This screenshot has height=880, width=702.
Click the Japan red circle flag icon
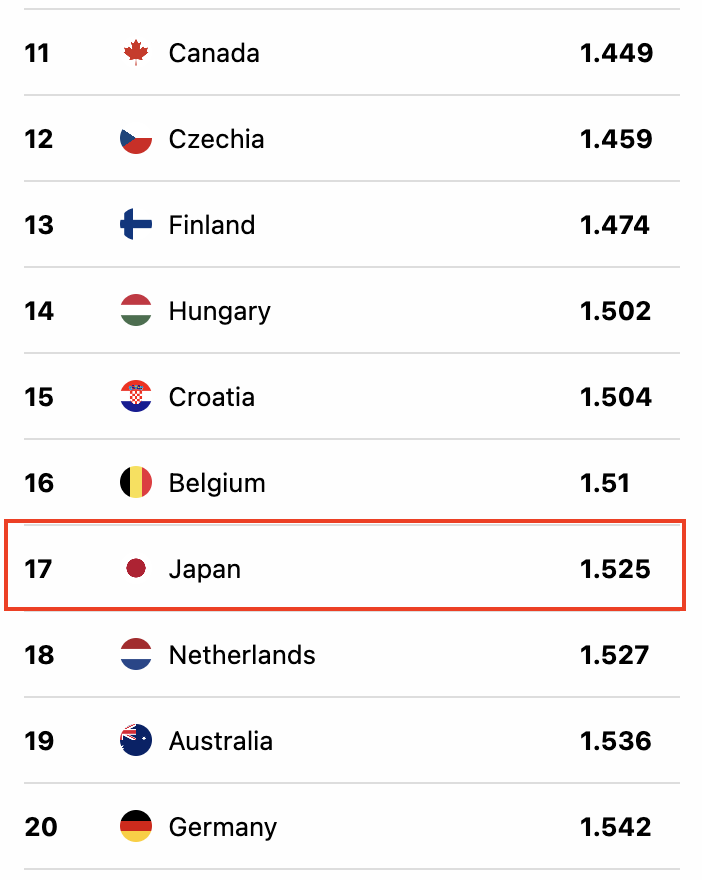pos(136,569)
